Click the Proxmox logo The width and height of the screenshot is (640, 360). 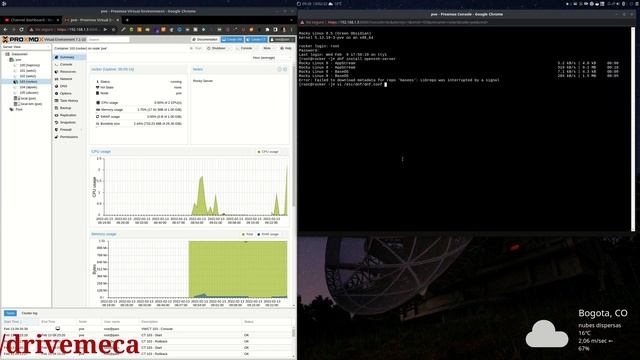pos(23,40)
